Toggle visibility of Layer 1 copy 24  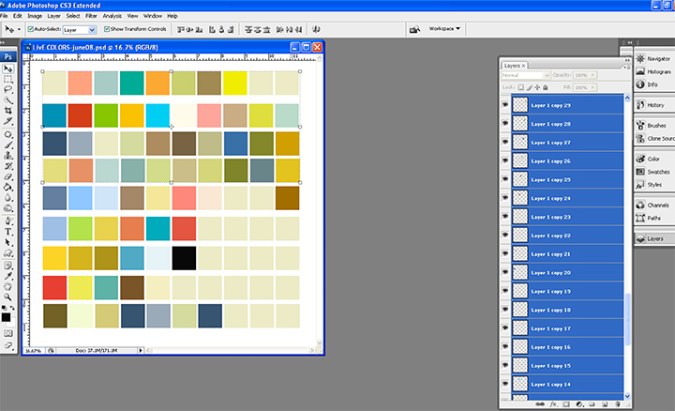point(505,198)
